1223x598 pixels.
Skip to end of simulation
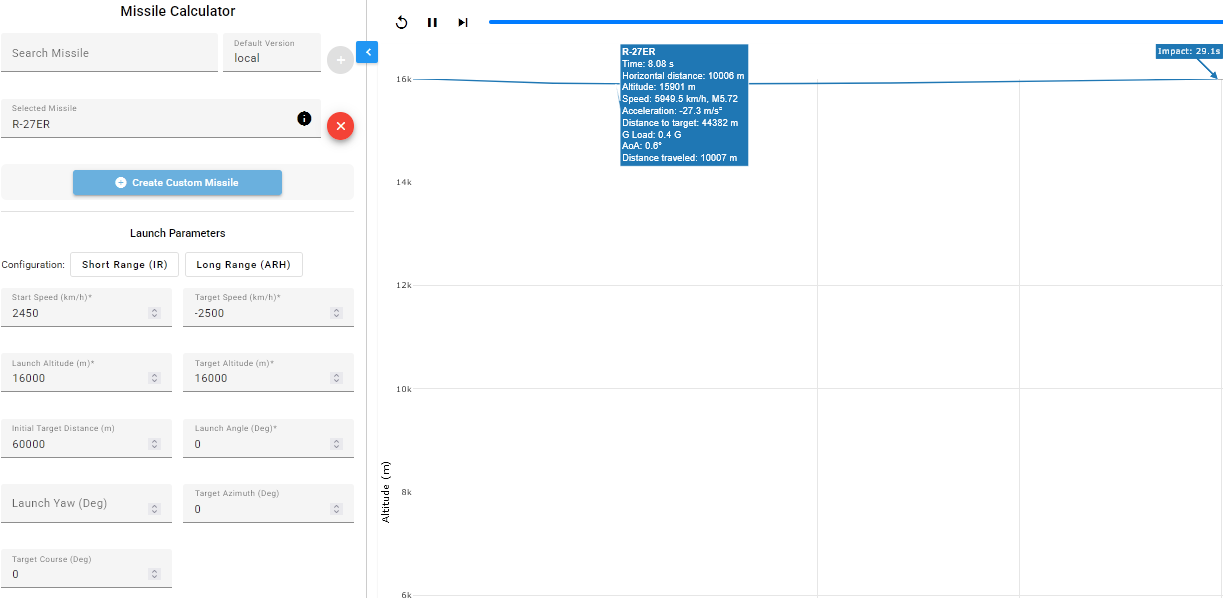(463, 22)
